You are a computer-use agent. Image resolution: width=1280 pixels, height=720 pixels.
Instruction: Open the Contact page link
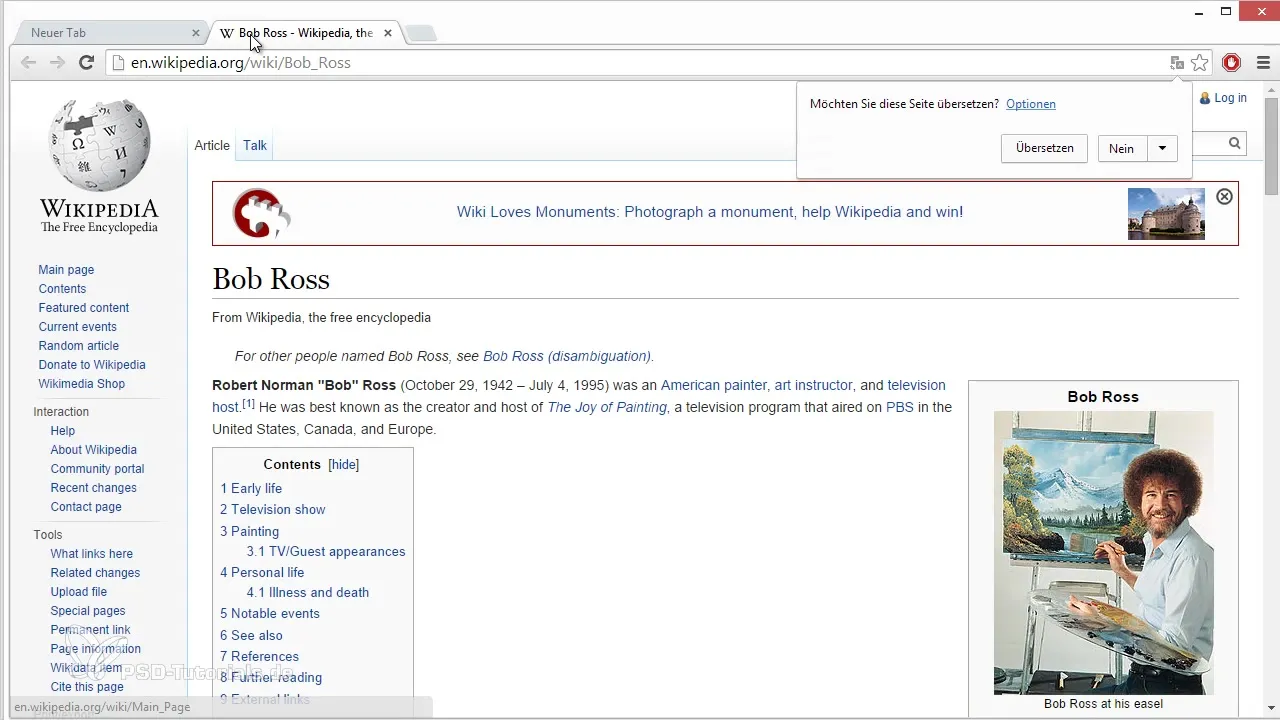tap(86, 507)
